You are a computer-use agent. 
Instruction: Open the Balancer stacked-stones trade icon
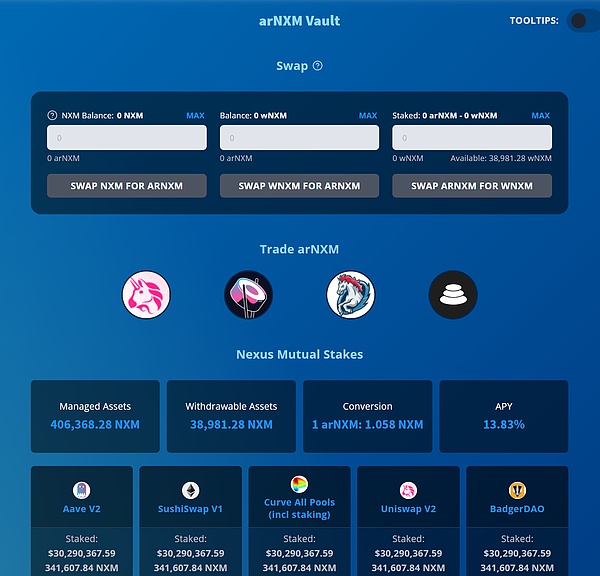click(x=453, y=295)
